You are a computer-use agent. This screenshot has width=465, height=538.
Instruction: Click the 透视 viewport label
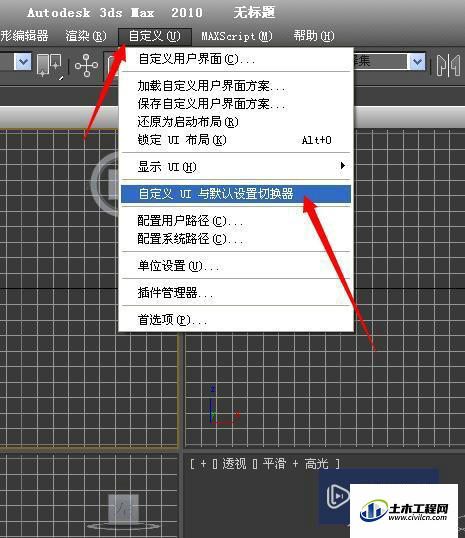click(234, 464)
